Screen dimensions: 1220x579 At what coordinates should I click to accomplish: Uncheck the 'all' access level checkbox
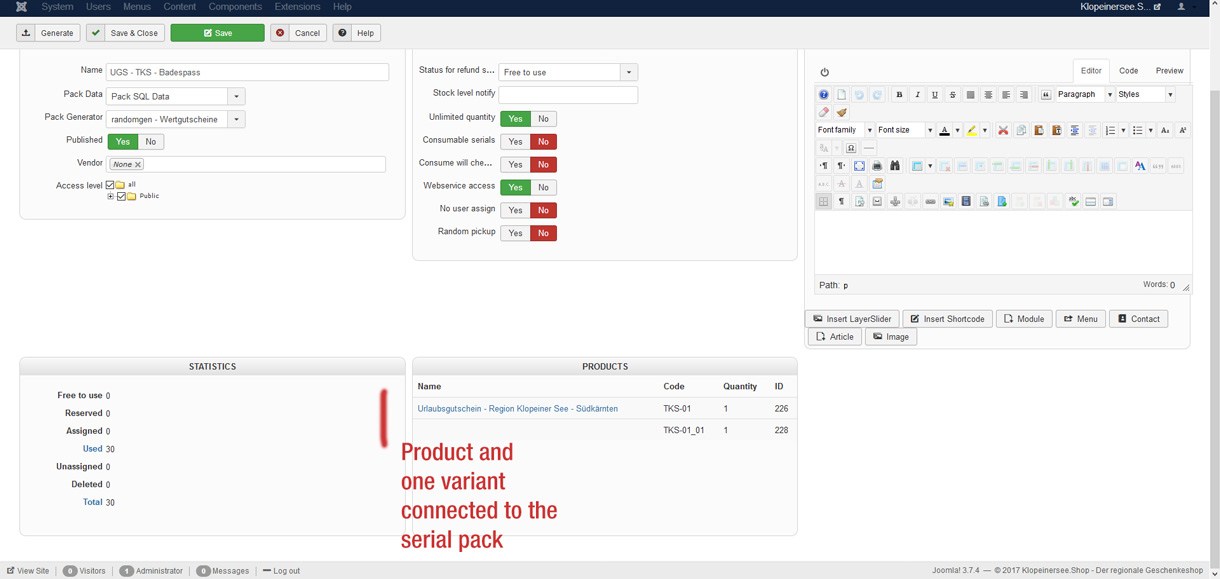click(110, 185)
